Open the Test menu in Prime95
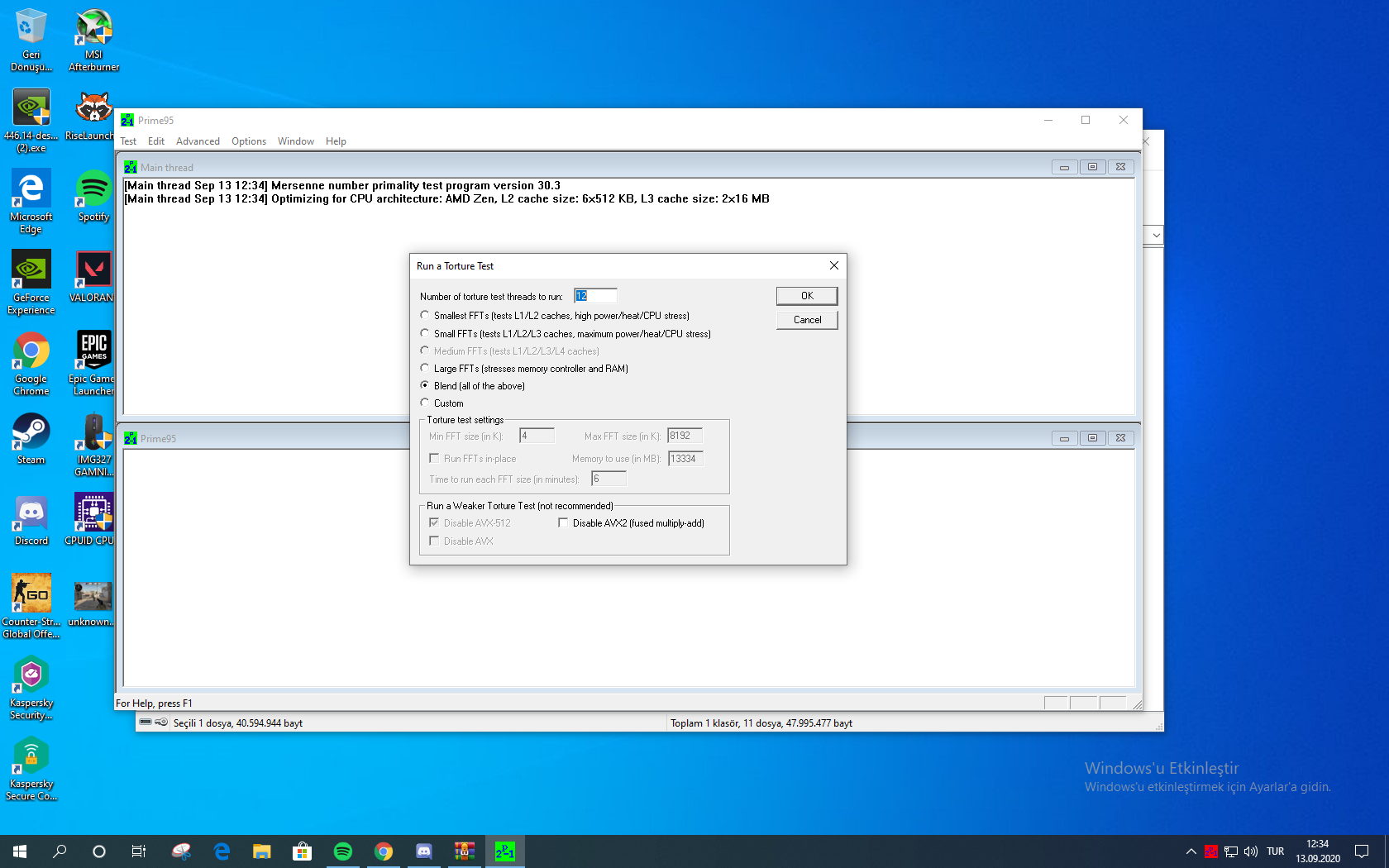This screenshot has height=868, width=1389. click(128, 141)
